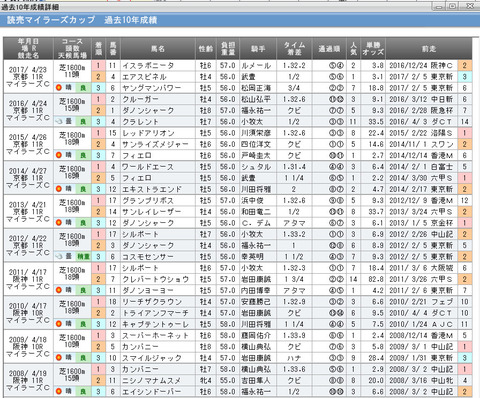Click the 性齢 column header
Image resolution: width=480 pixels, height=398 pixels.
(x=206, y=49)
